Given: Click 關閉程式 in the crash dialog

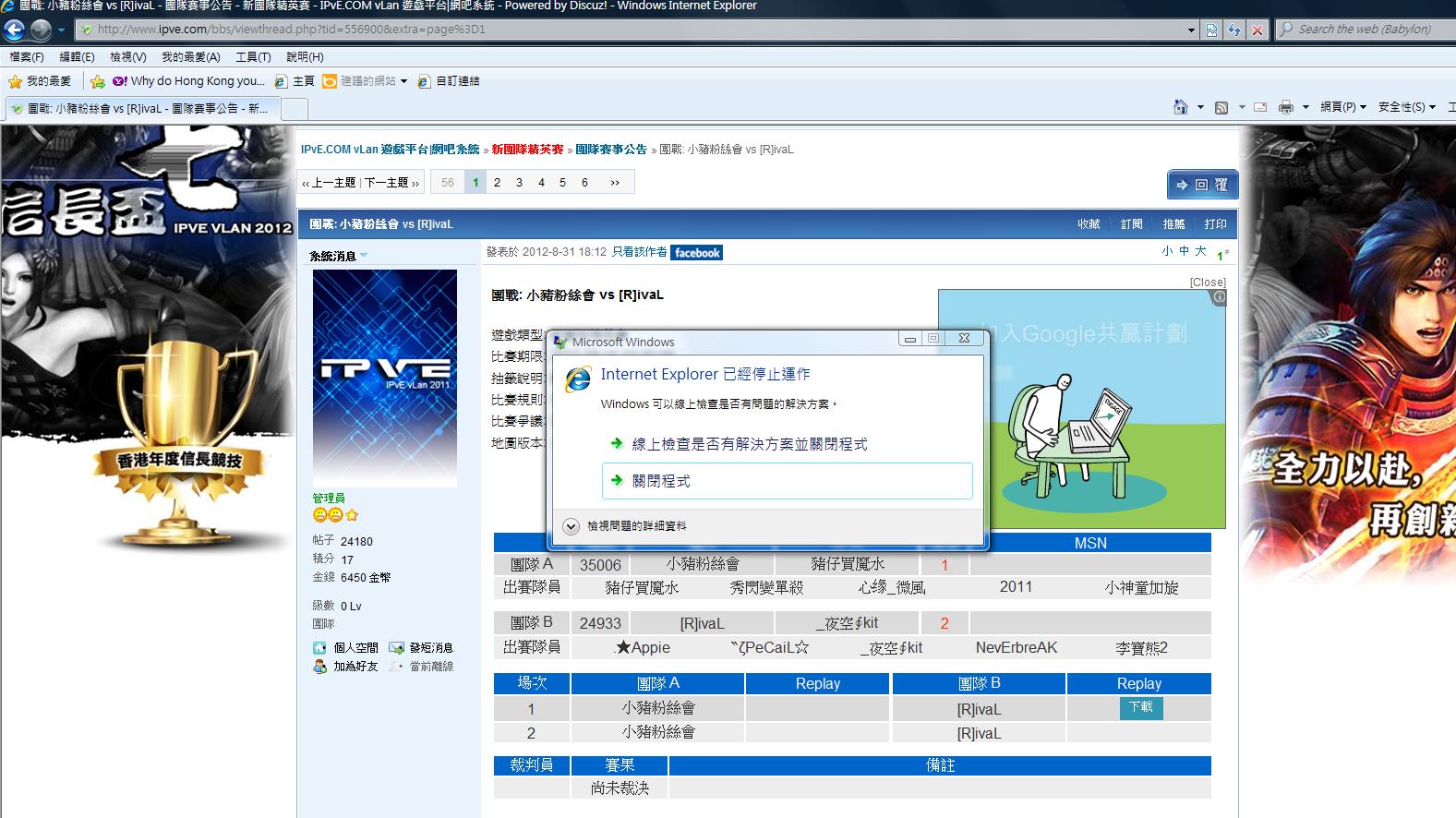Looking at the screenshot, I should (x=787, y=481).
